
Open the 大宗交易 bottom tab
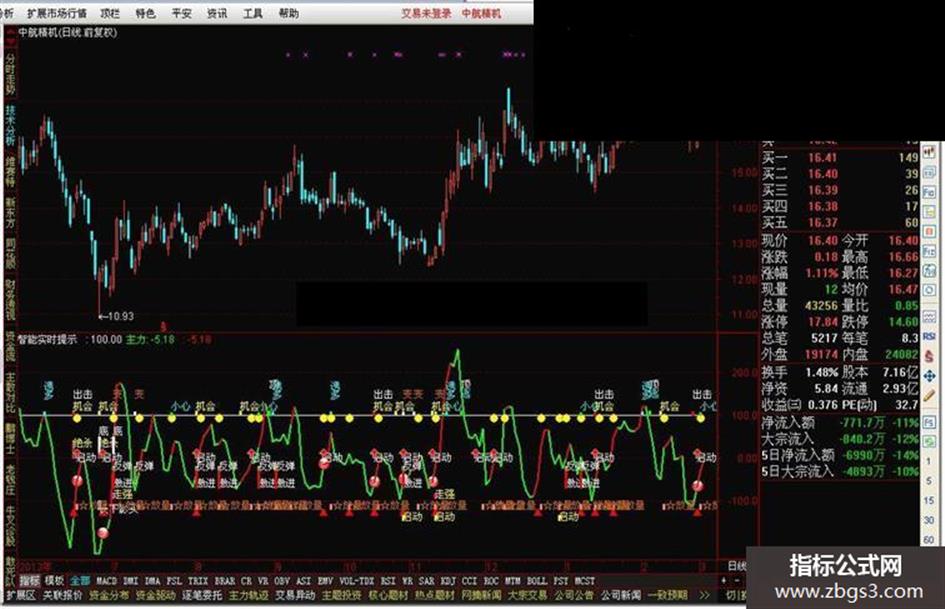[527, 595]
